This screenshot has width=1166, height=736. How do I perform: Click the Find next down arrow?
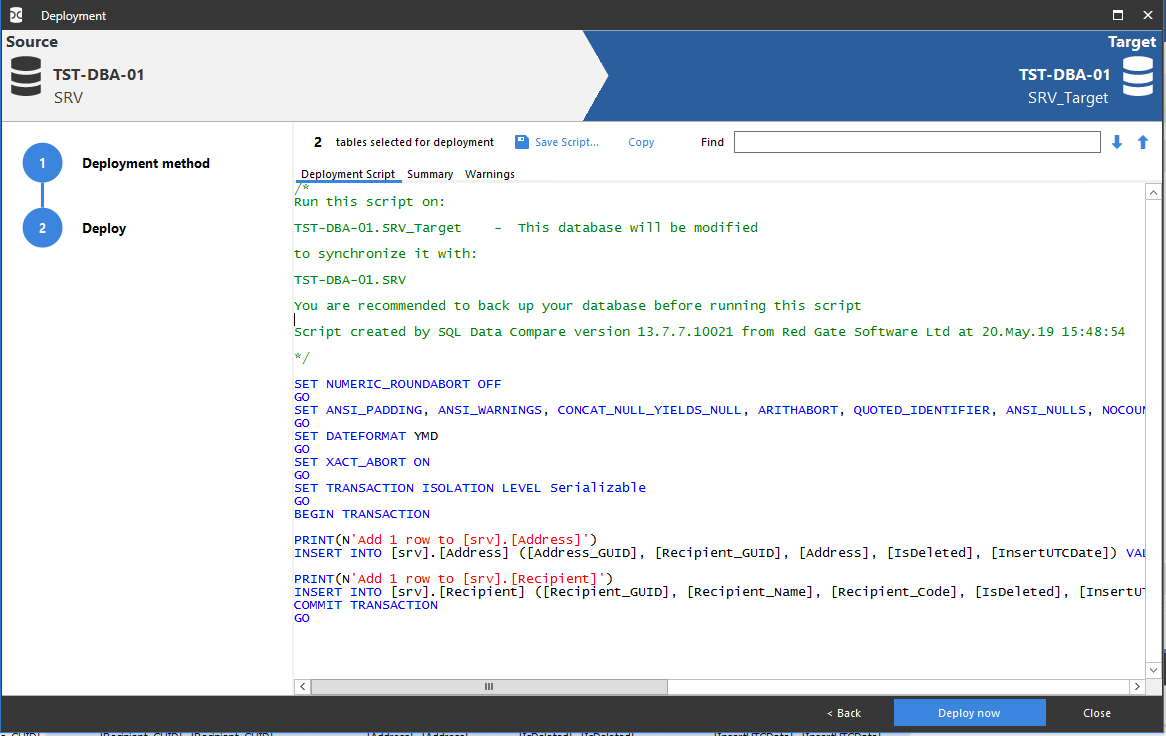1116,142
